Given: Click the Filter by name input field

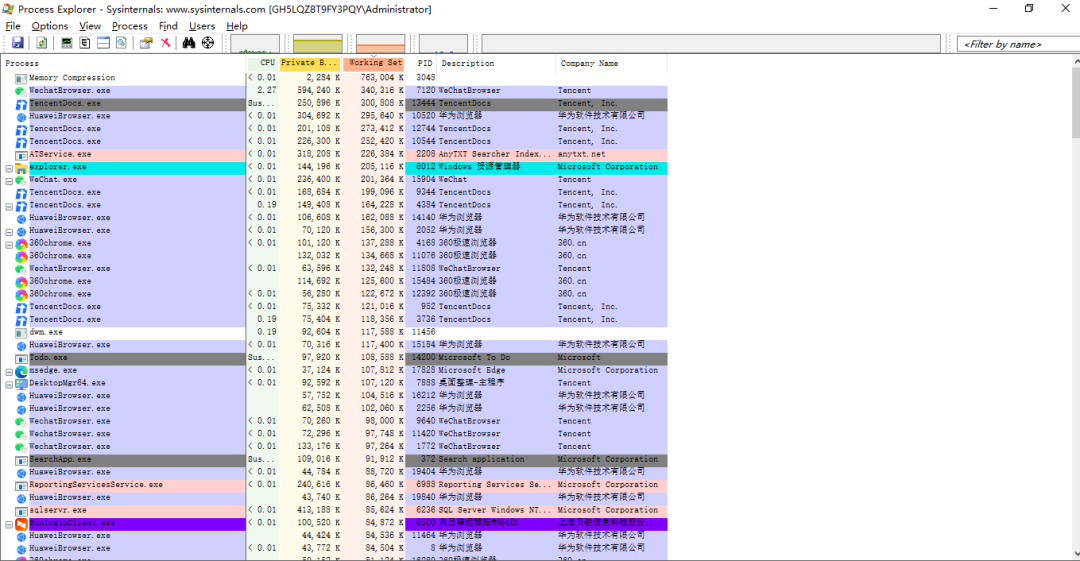Looking at the screenshot, I should click(1018, 44).
